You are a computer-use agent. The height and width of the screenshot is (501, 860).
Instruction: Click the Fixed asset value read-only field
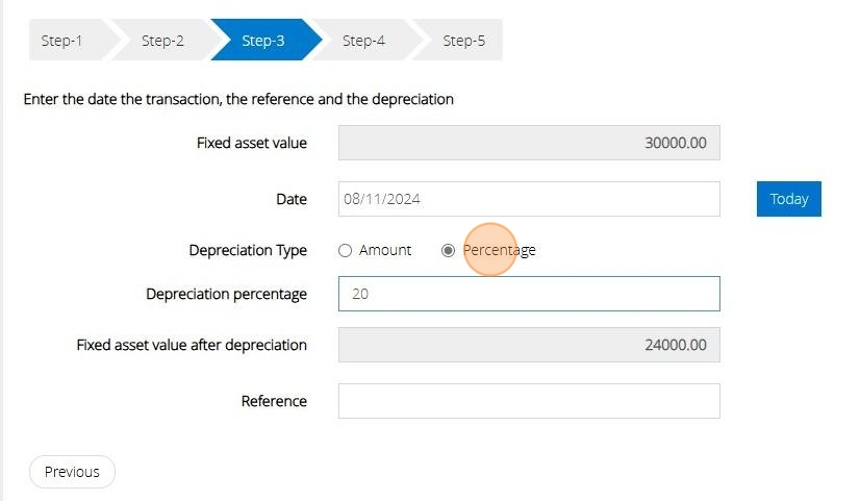529,143
